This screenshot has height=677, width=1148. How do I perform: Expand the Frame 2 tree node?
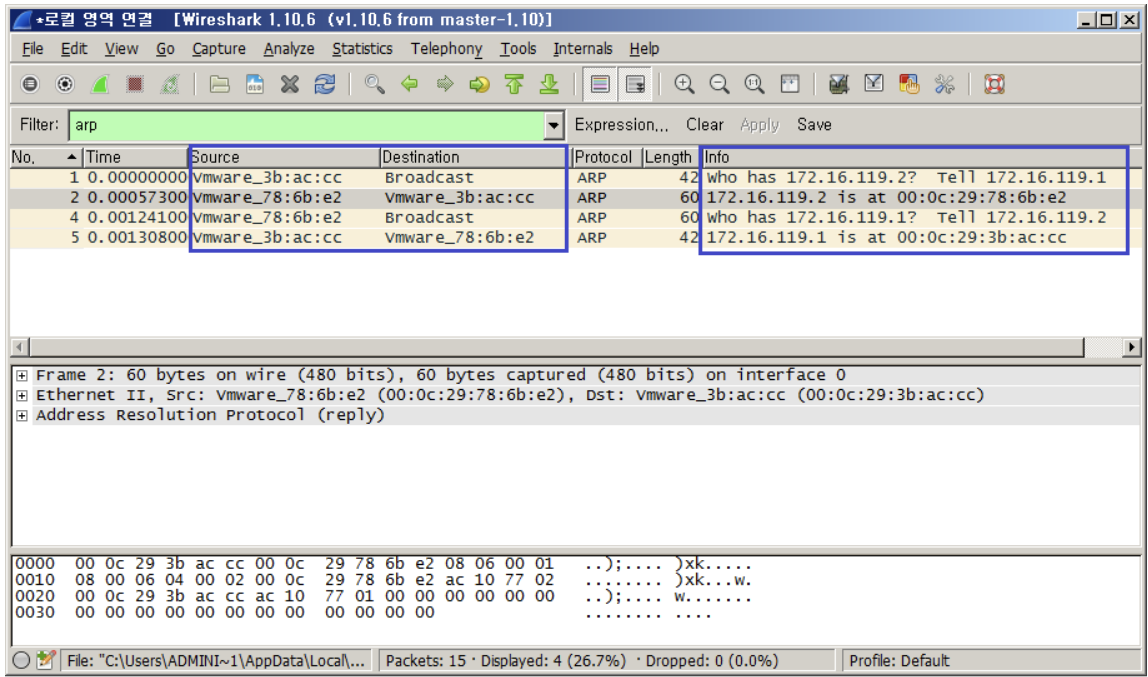[x=22, y=375]
